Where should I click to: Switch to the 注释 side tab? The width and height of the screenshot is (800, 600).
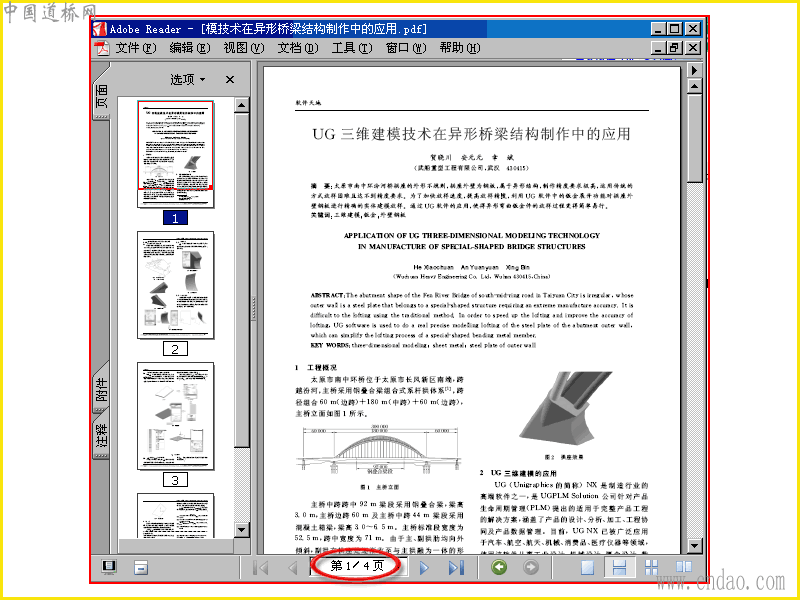[x=102, y=435]
